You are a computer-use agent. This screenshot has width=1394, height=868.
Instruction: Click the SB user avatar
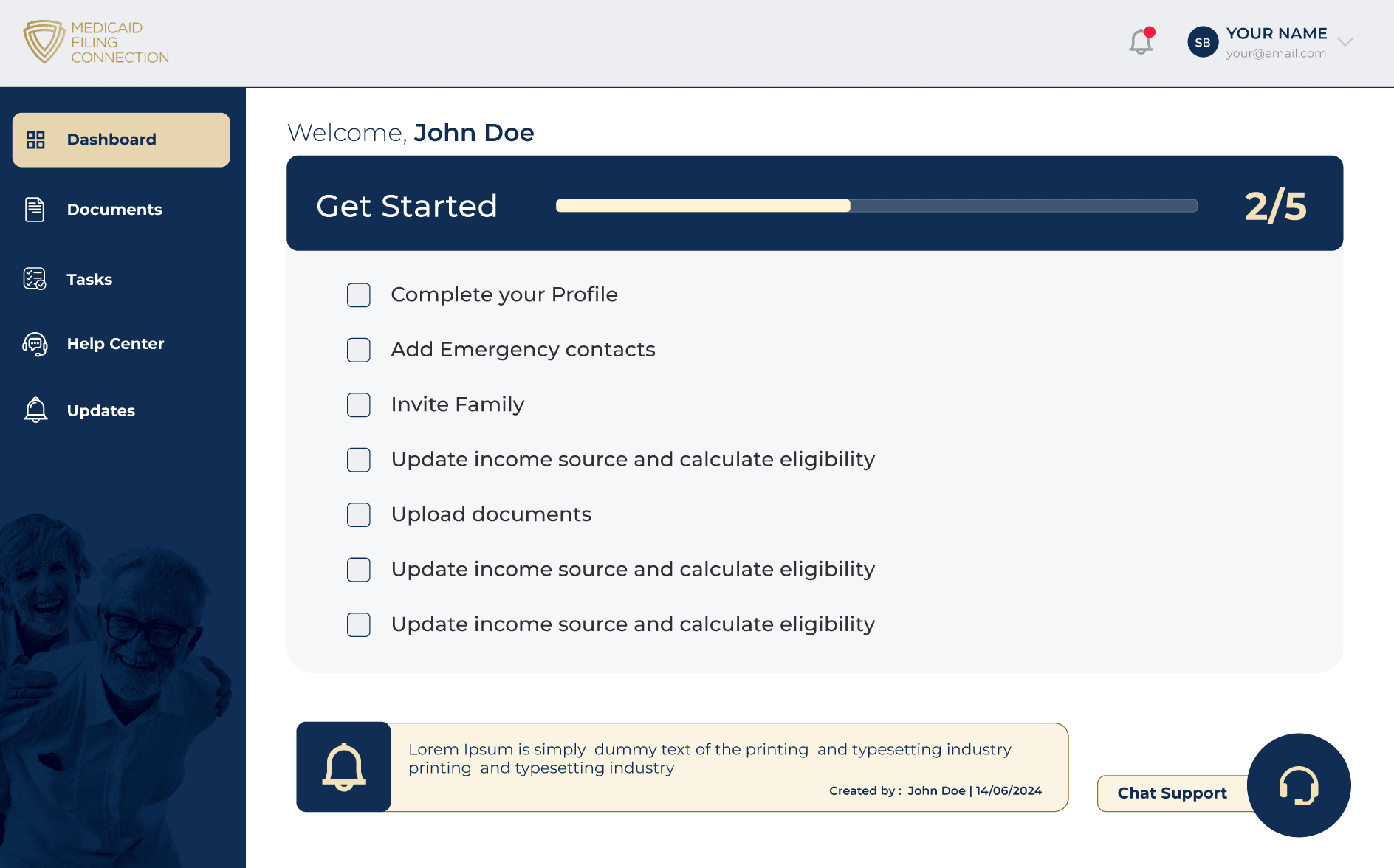[x=1203, y=42]
